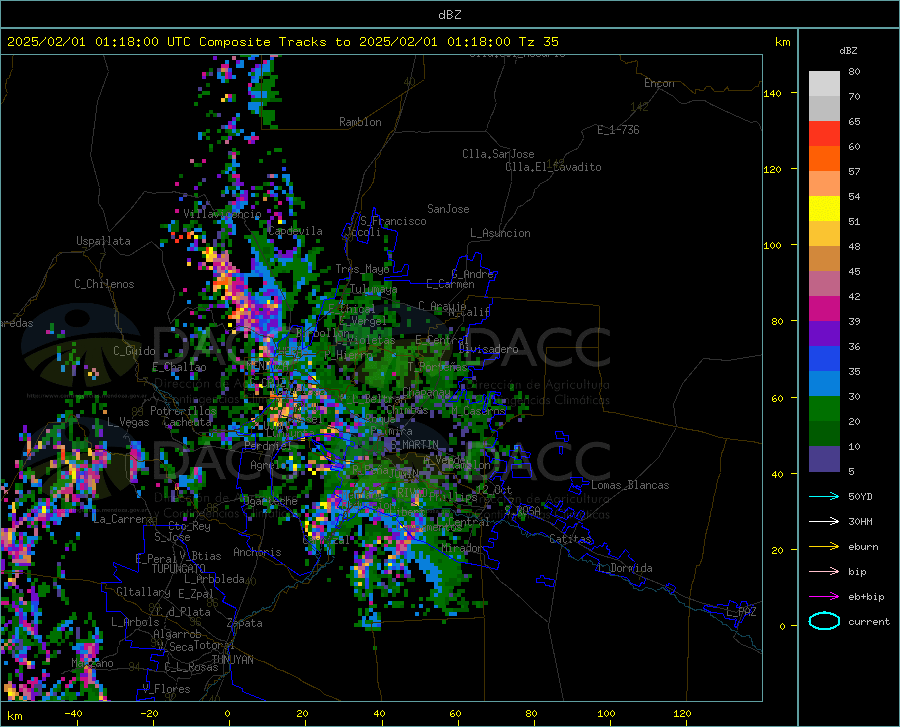Viewport: 900px width, 727px height.
Task: Click the Algarrob place label
Action: pyautogui.click(x=177, y=634)
